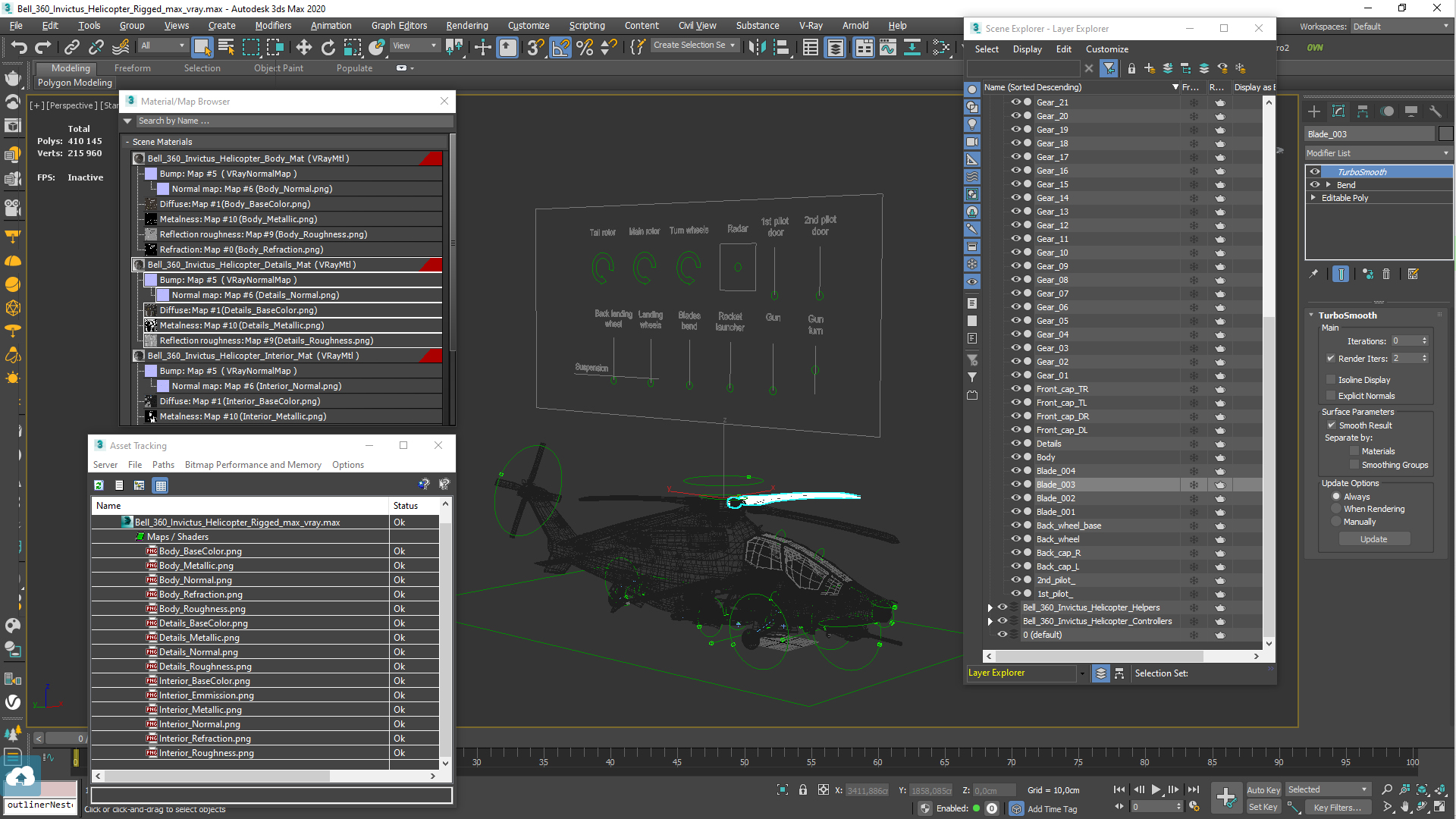Click Create New Layer icon in Layer Explorer
The width and height of the screenshot is (1456, 819).
pyautogui.click(x=1150, y=68)
